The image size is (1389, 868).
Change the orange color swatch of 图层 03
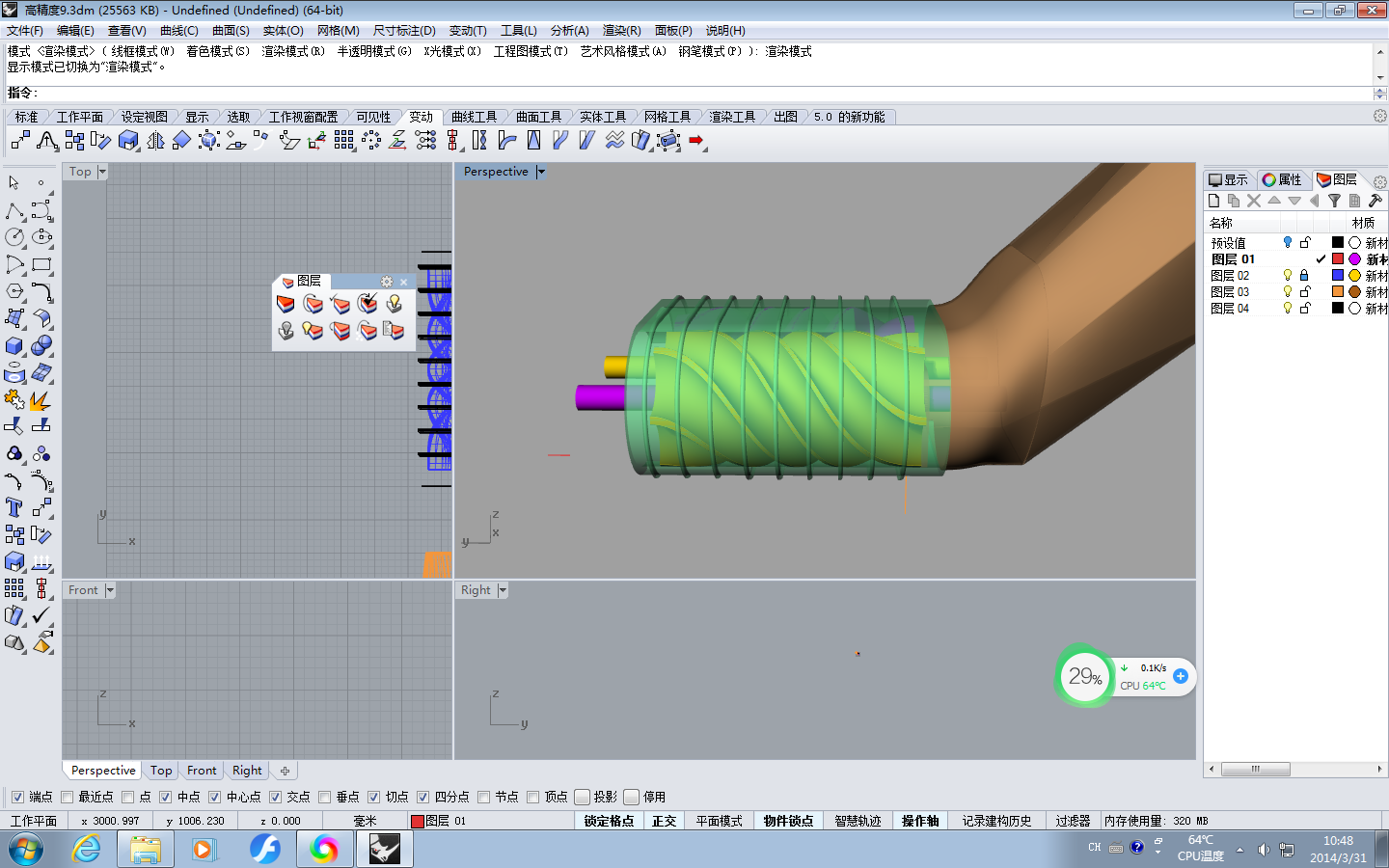tap(1338, 292)
